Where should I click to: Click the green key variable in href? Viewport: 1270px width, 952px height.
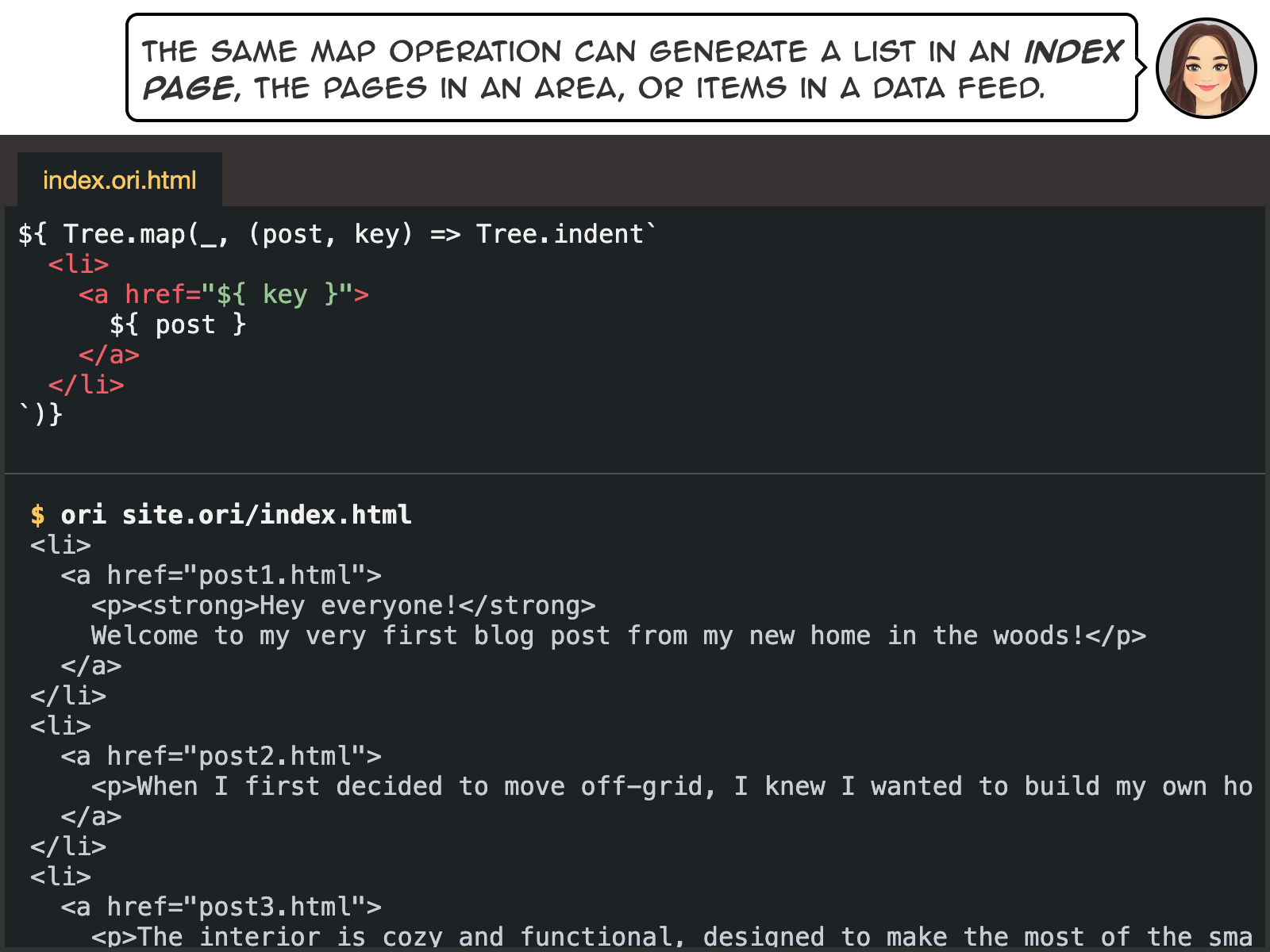[284, 294]
